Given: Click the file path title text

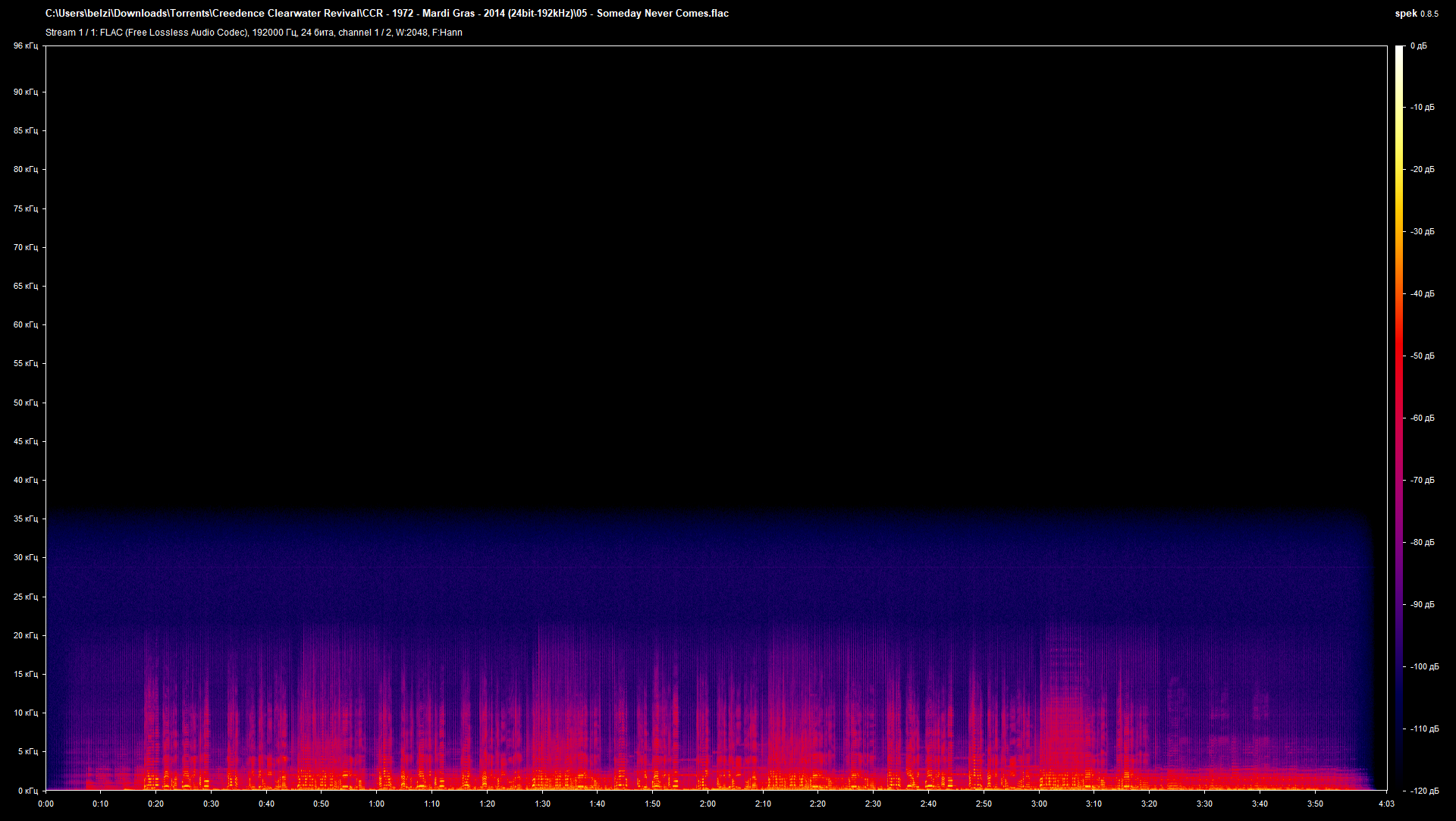Looking at the screenshot, I should (387, 13).
